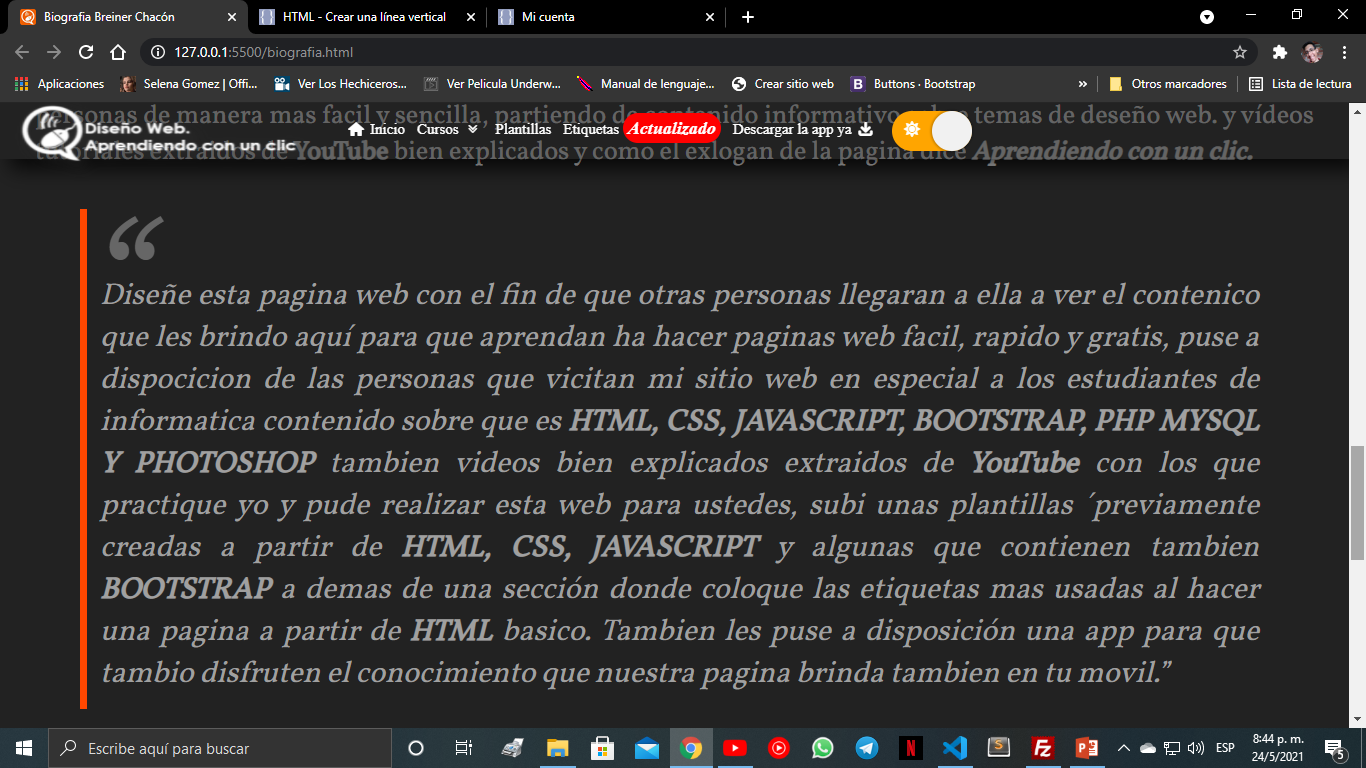Open the Plantillas page link
The image size is (1366, 768).
523,129
